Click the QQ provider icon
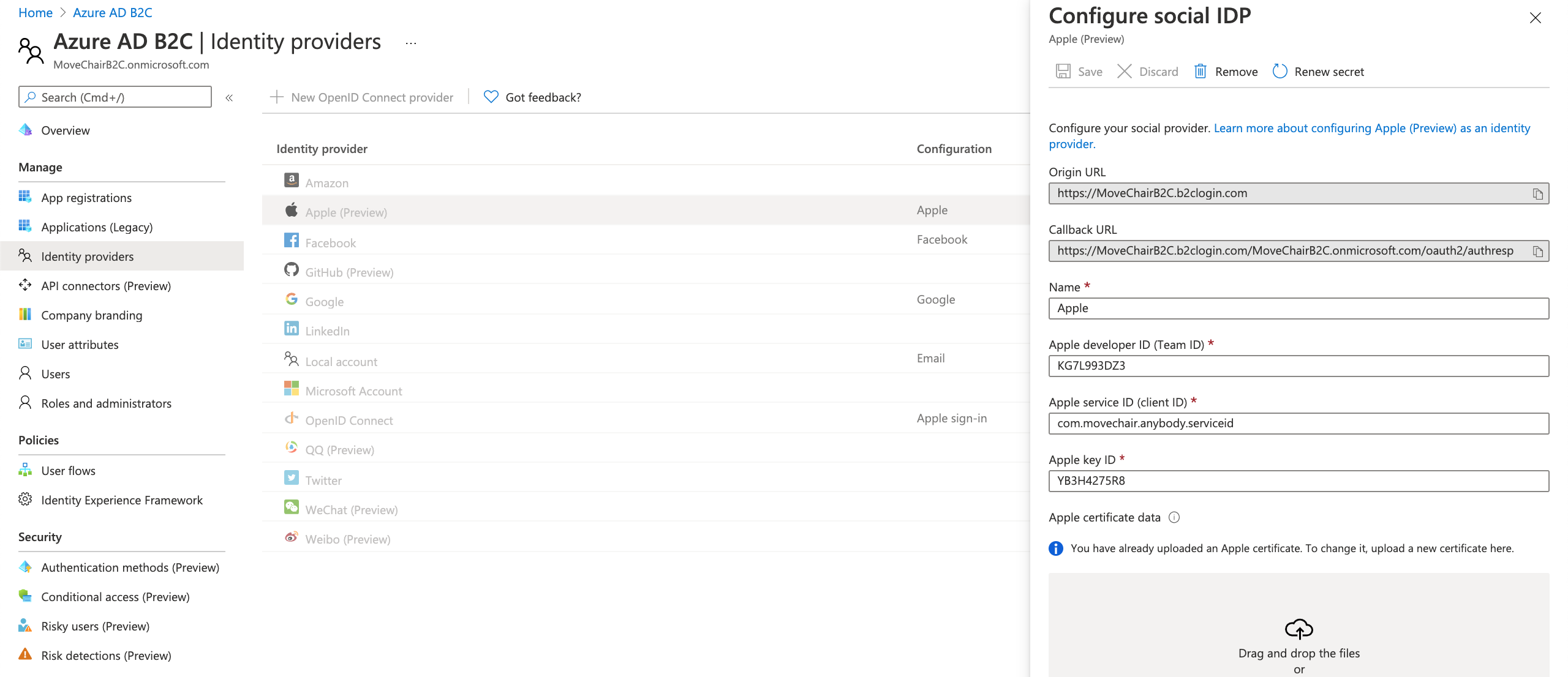The width and height of the screenshot is (1568, 677). [292, 447]
